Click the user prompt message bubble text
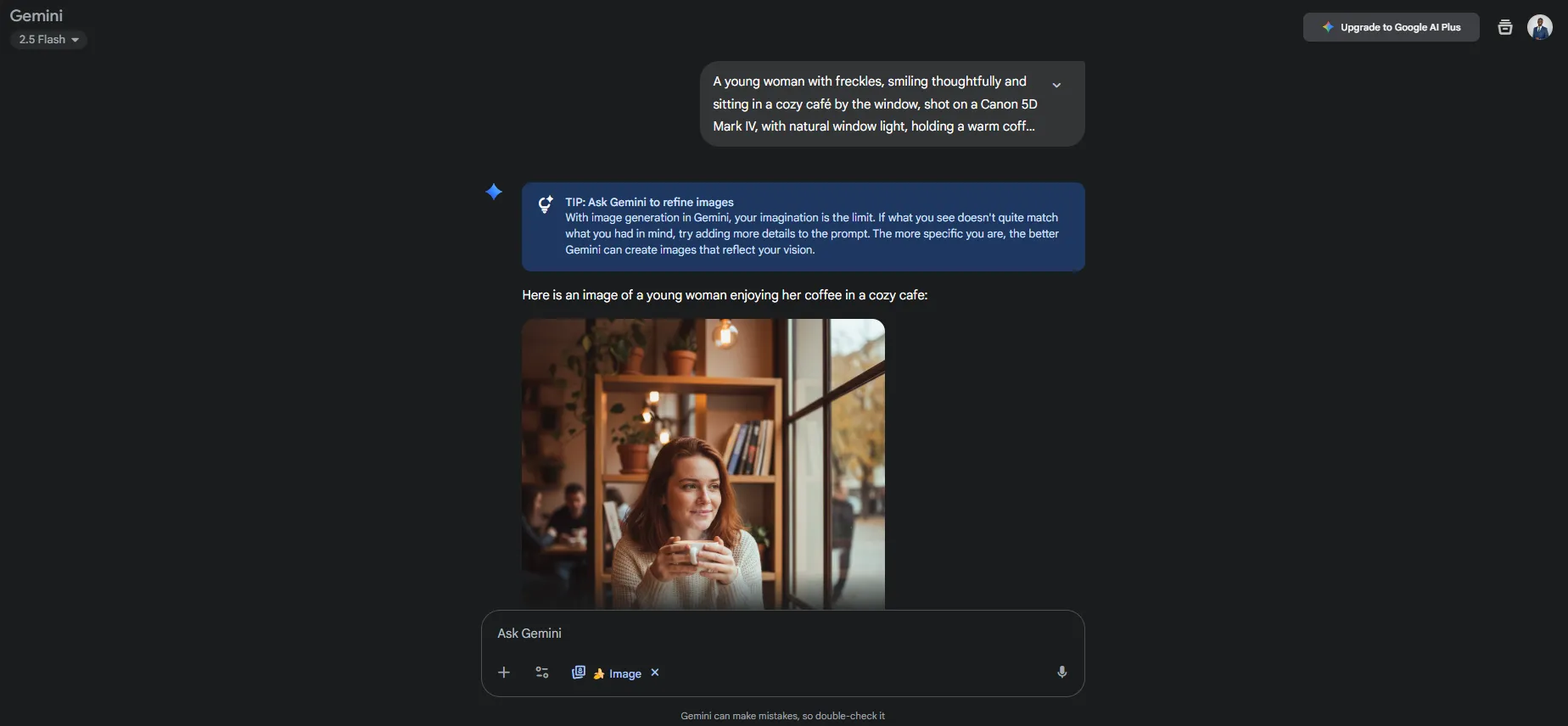This screenshot has width=1568, height=726. pyautogui.click(x=875, y=103)
